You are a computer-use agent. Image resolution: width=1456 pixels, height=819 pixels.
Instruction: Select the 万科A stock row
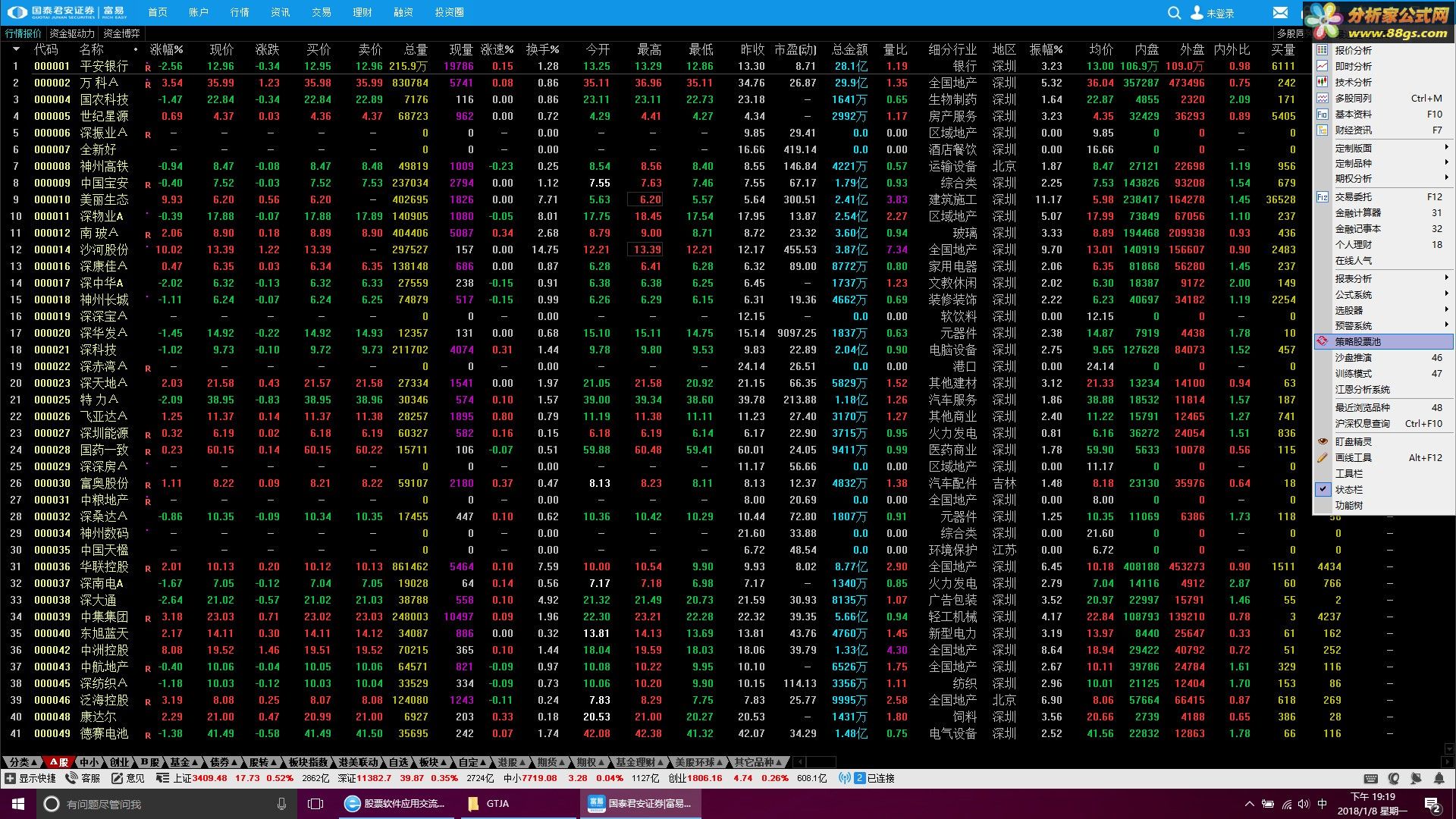point(656,83)
